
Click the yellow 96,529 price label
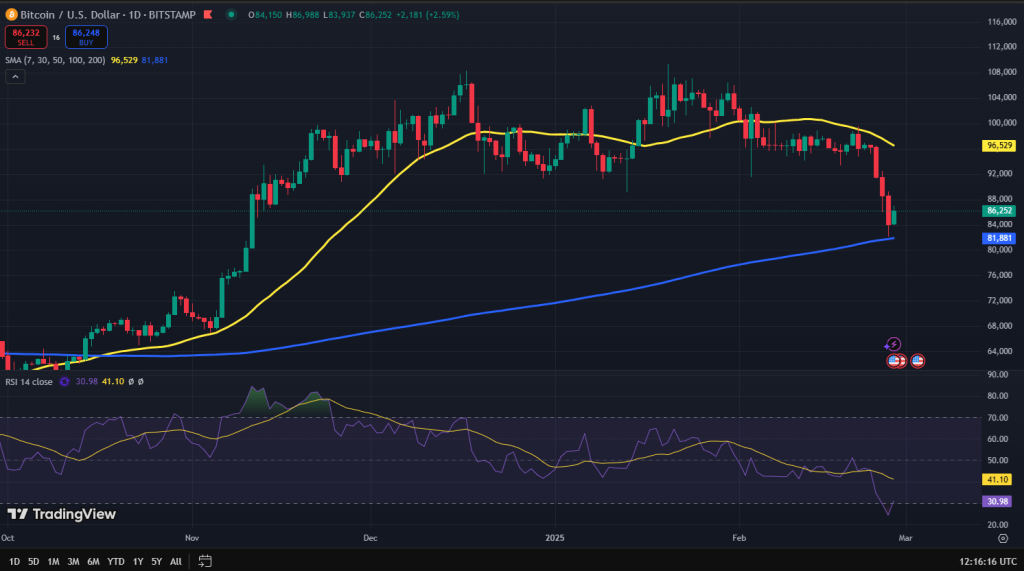[x=999, y=146]
